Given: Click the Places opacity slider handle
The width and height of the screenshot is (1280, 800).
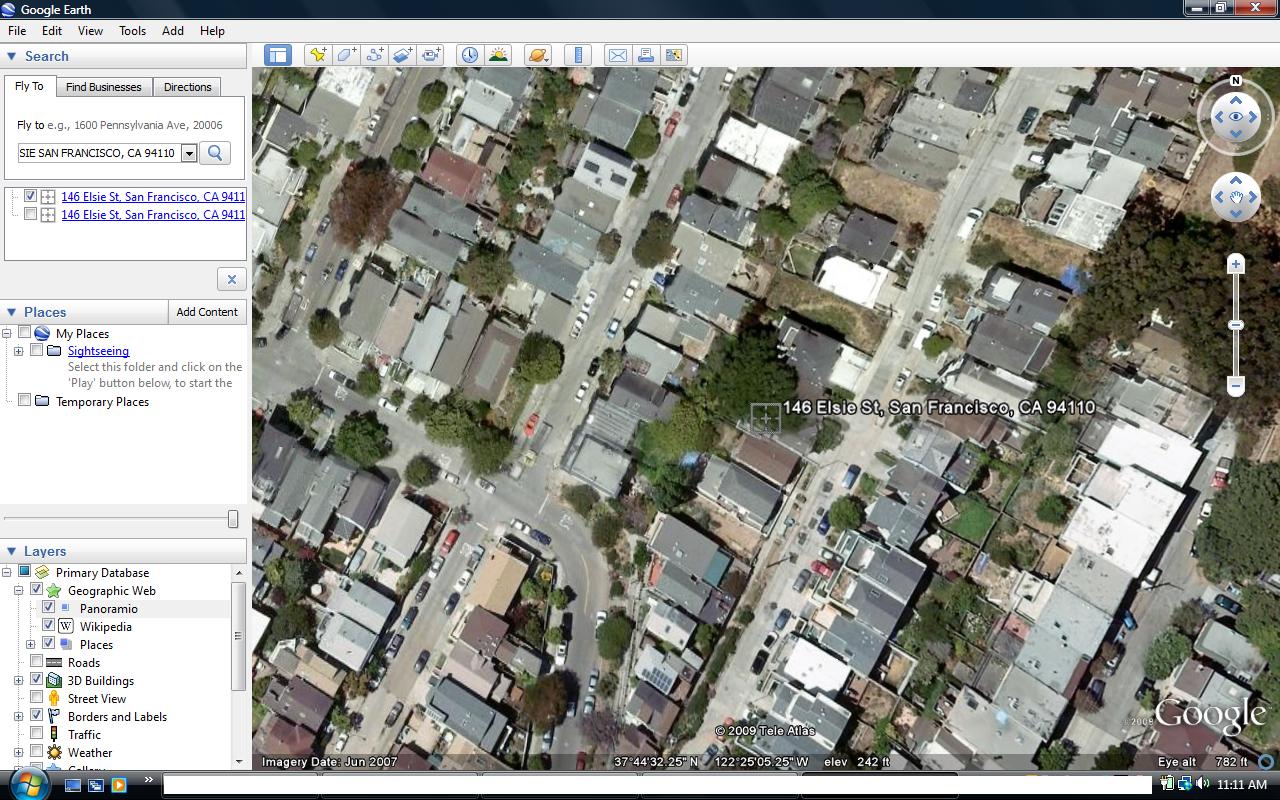Looking at the screenshot, I should (233, 518).
